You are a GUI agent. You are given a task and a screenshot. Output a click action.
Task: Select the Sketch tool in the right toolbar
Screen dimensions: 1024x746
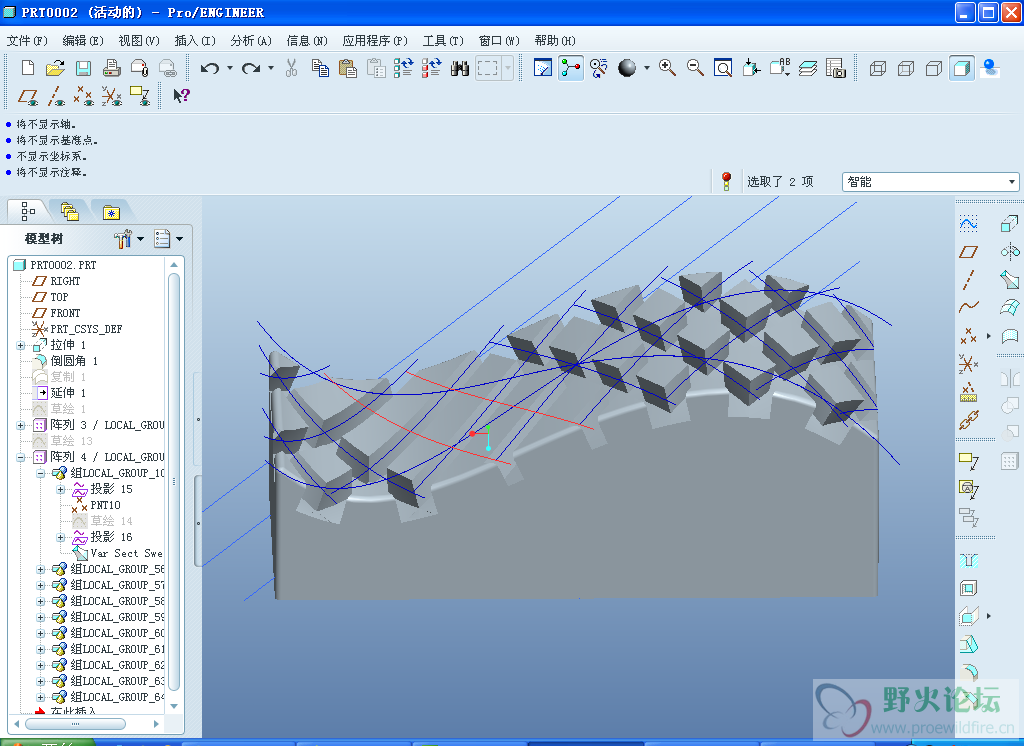968,224
